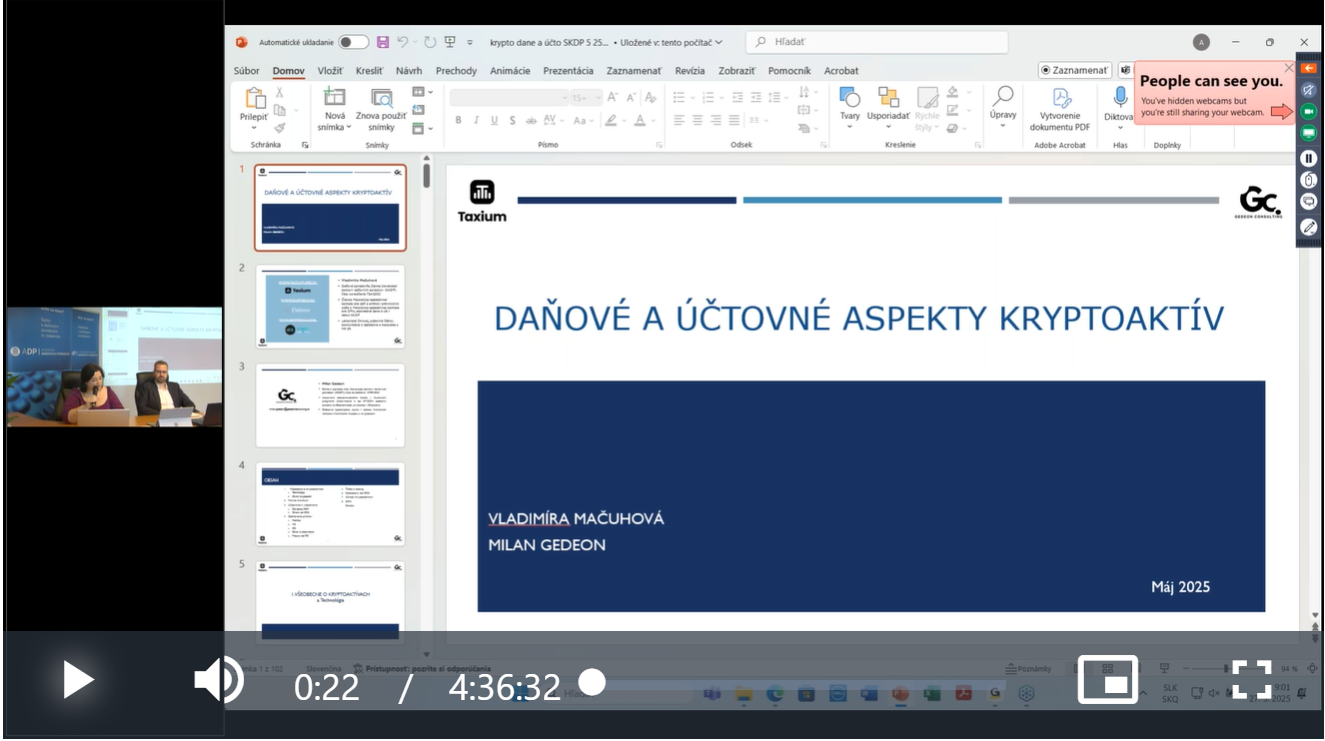Open the slide layout dropdown
1325x741 pixels.
[x=422, y=92]
